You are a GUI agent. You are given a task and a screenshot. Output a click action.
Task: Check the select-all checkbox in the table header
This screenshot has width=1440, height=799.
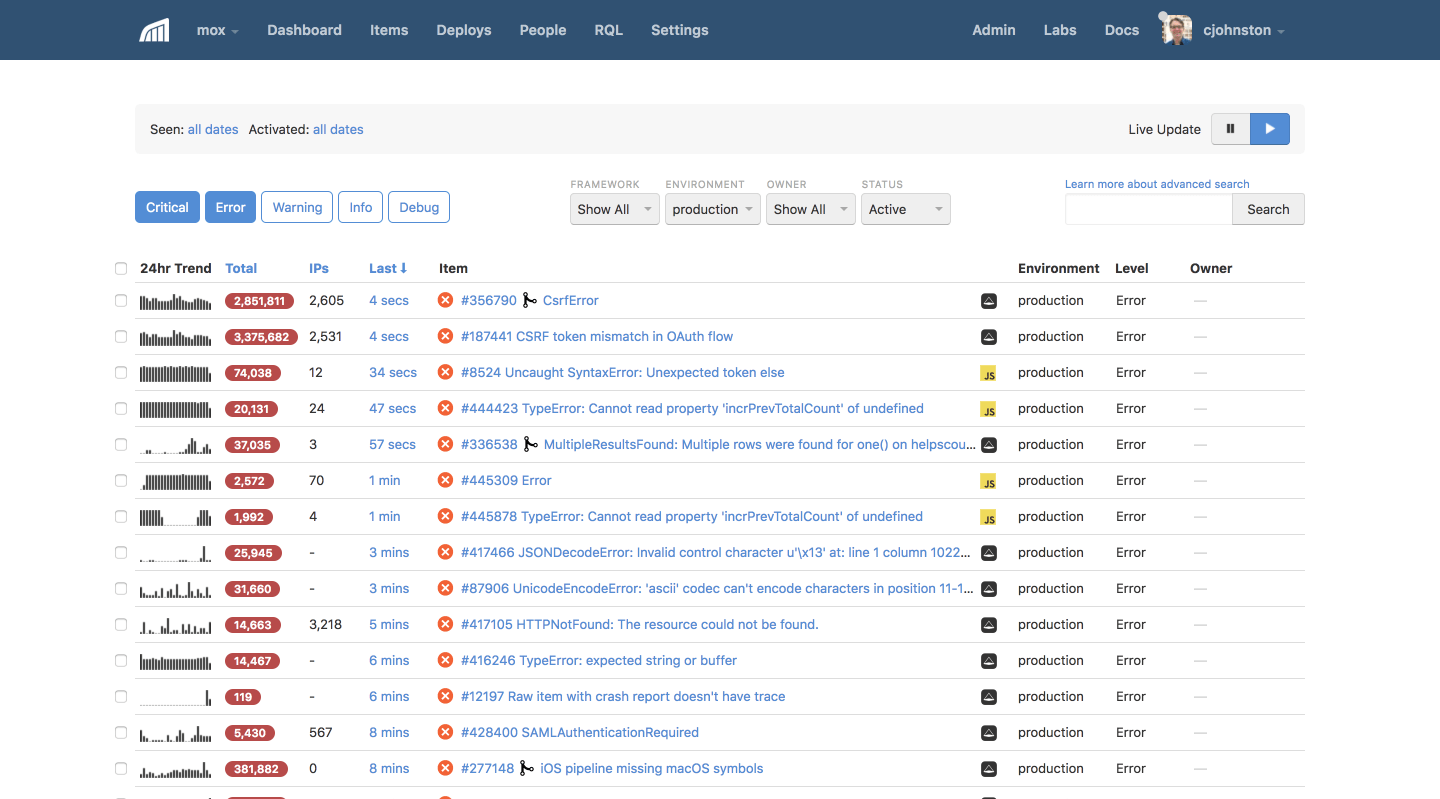point(121,268)
